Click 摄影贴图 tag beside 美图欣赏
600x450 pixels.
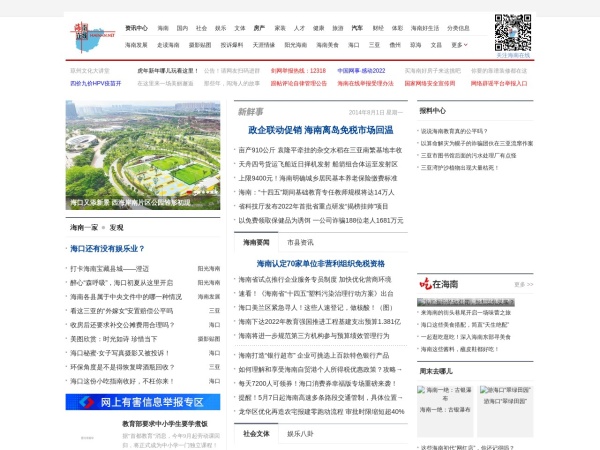(x=209, y=339)
